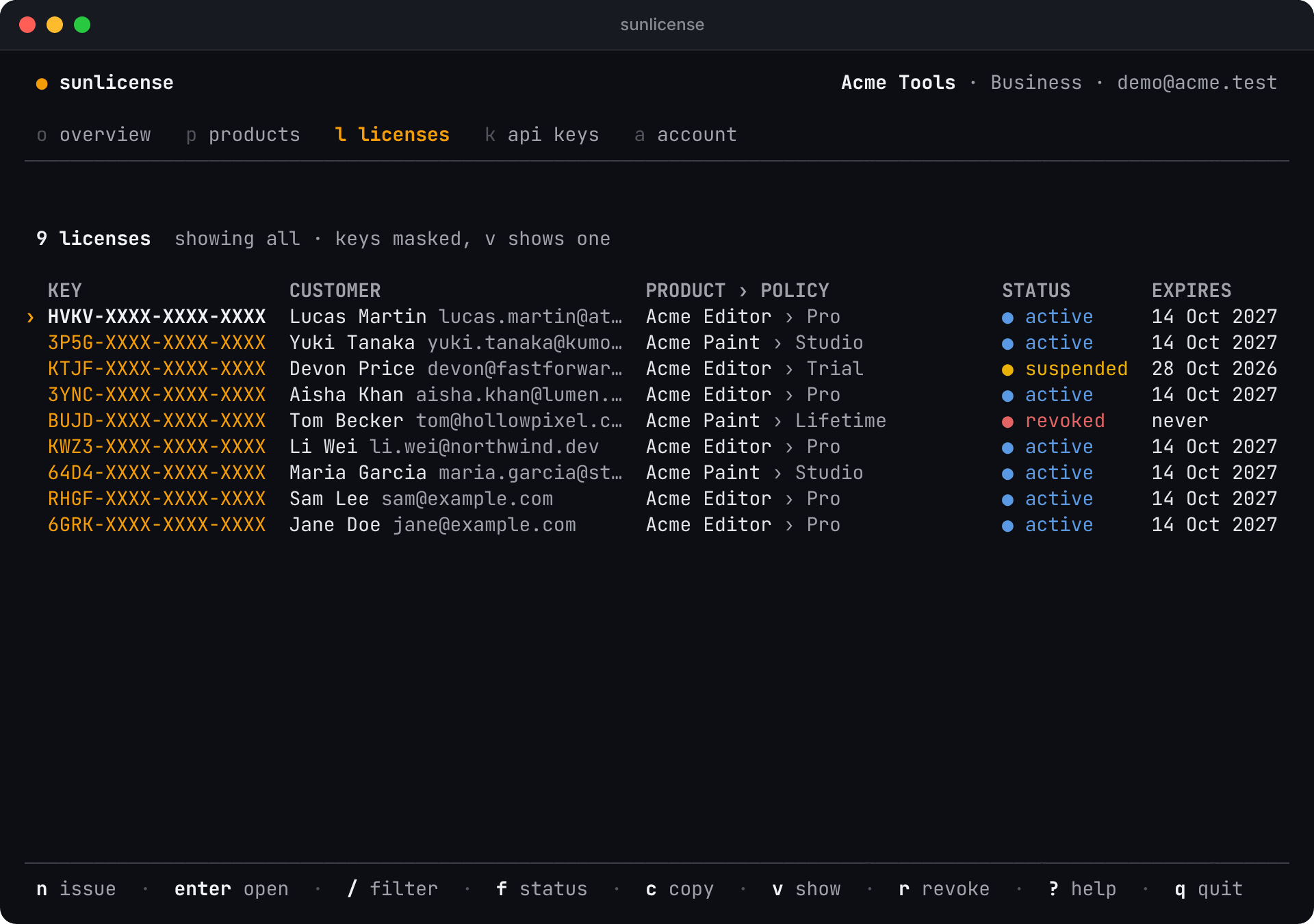1314x924 pixels.
Task: Select license key 6GRK-XXXX-XXXX-XXXX
Action: 157,525
